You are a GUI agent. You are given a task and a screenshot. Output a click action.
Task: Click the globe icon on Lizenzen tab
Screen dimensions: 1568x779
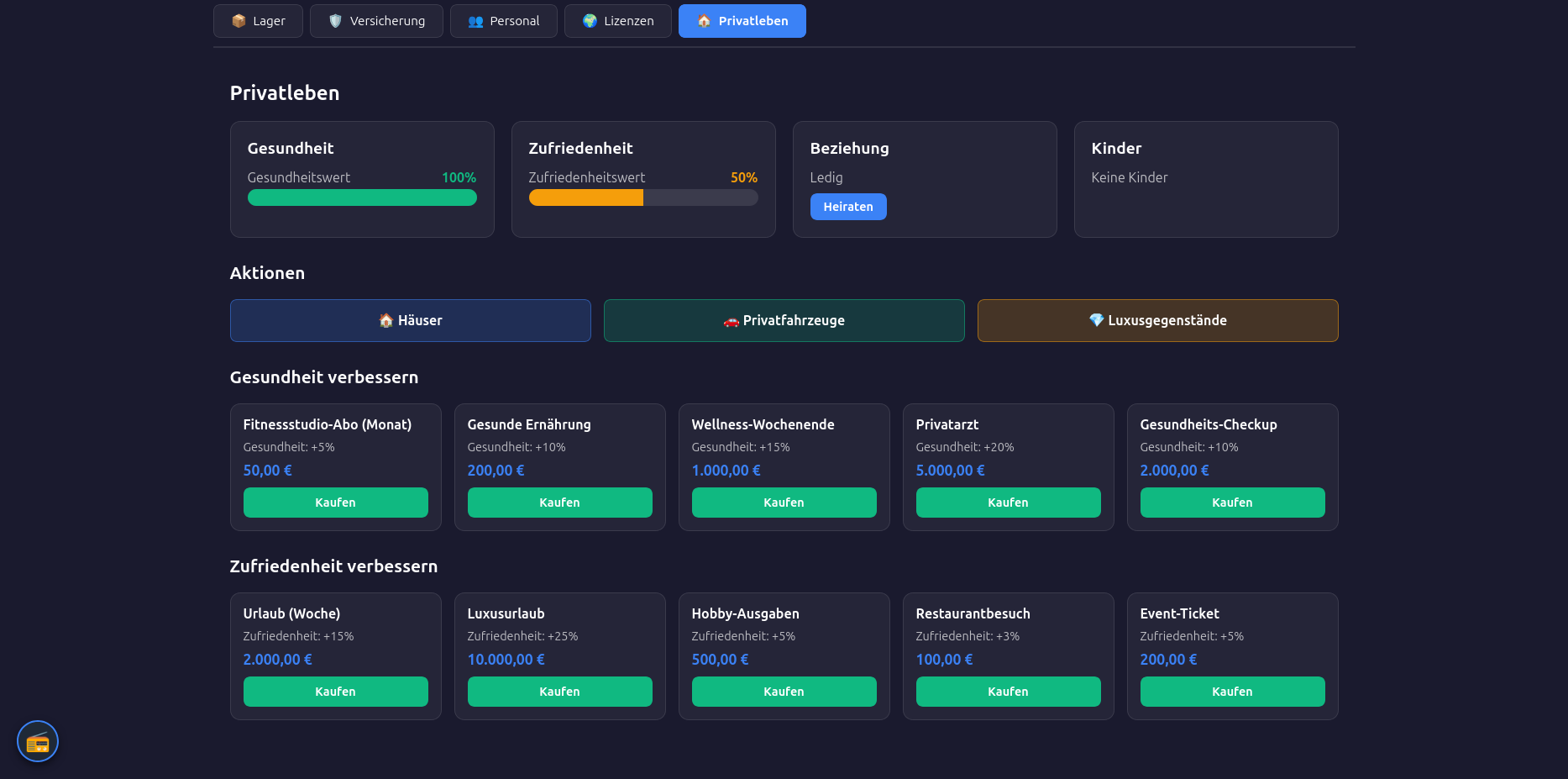590,21
